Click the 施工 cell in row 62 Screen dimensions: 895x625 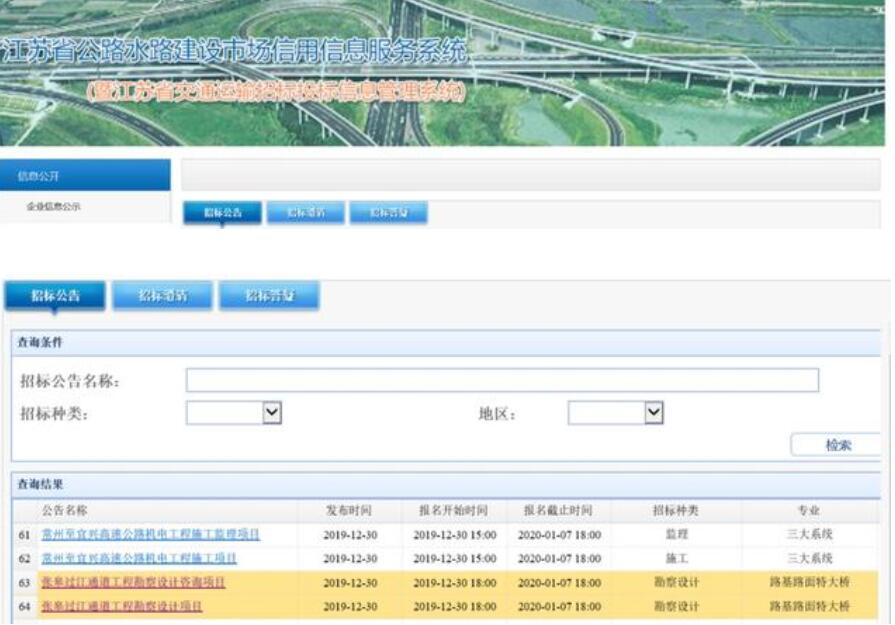pos(677,558)
